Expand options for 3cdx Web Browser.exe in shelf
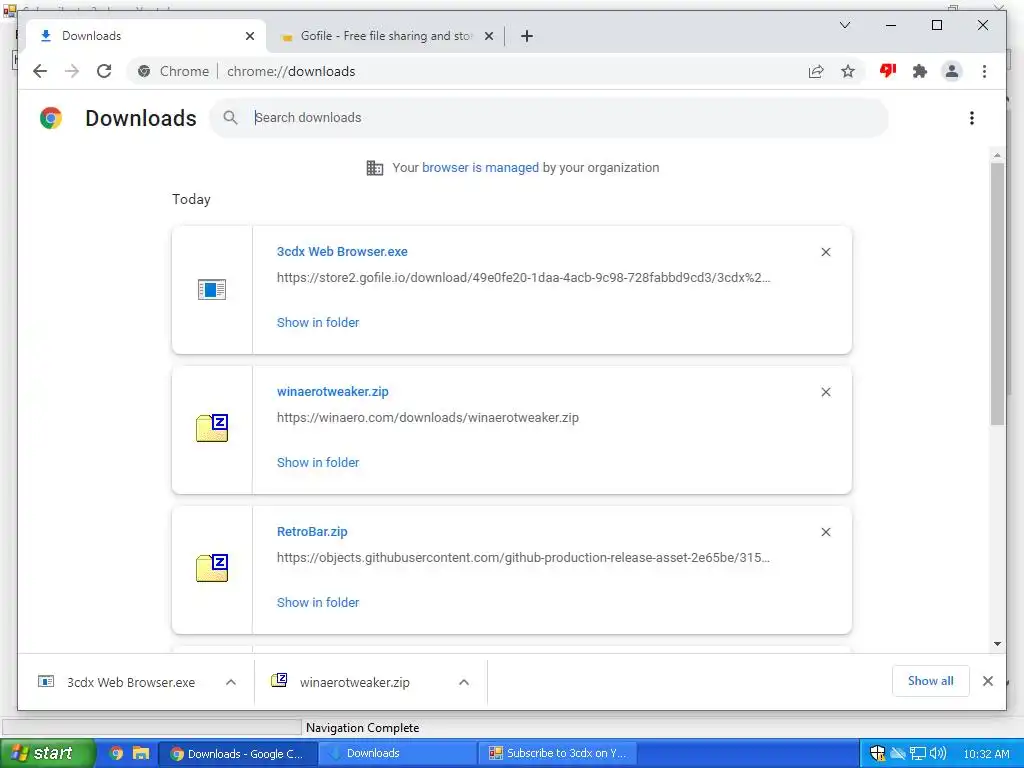1024x768 pixels. point(231,682)
